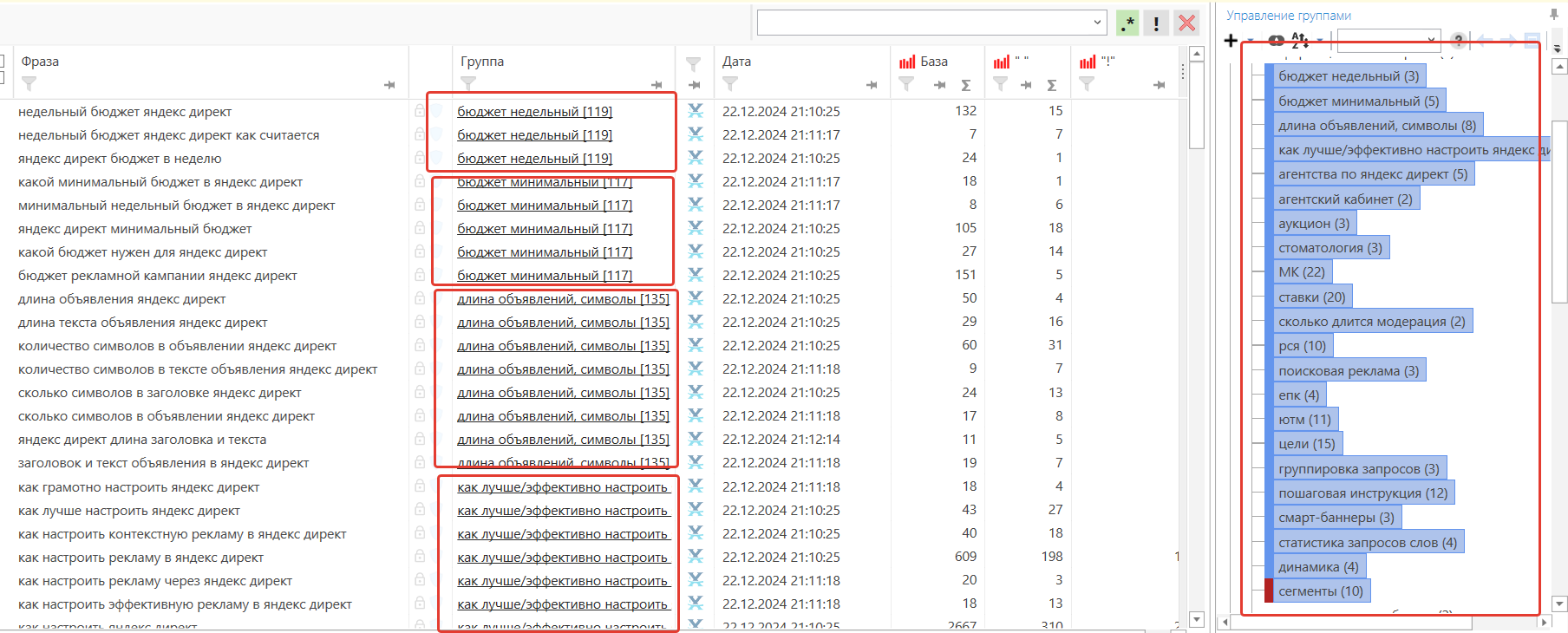Add a new group with the plus icon
The image size is (1568, 633).
[1231, 40]
